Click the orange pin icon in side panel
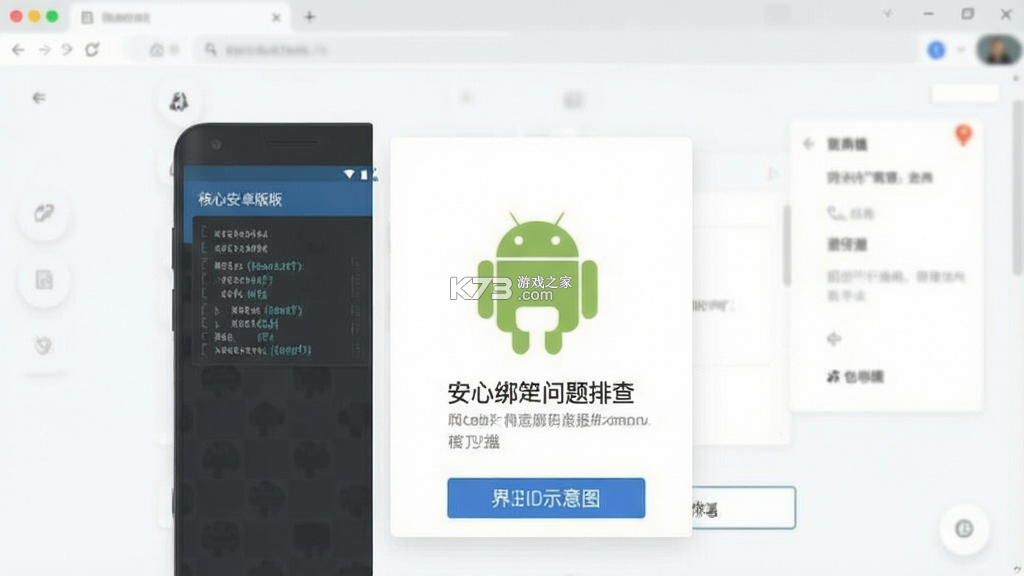This screenshot has height=576, width=1024. coord(963,135)
